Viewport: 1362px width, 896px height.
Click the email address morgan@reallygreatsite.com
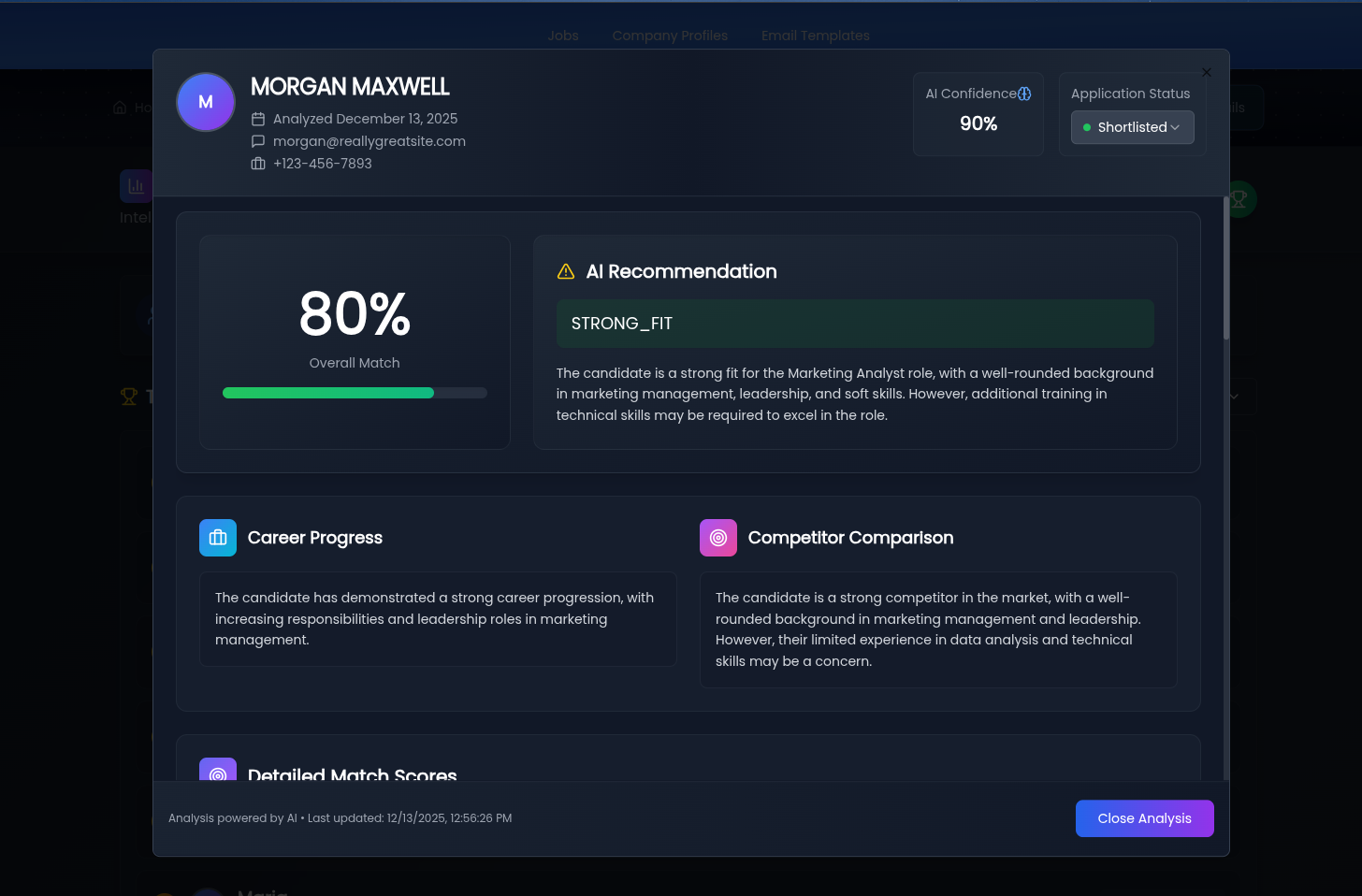pyautogui.click(x=369, y=141)
